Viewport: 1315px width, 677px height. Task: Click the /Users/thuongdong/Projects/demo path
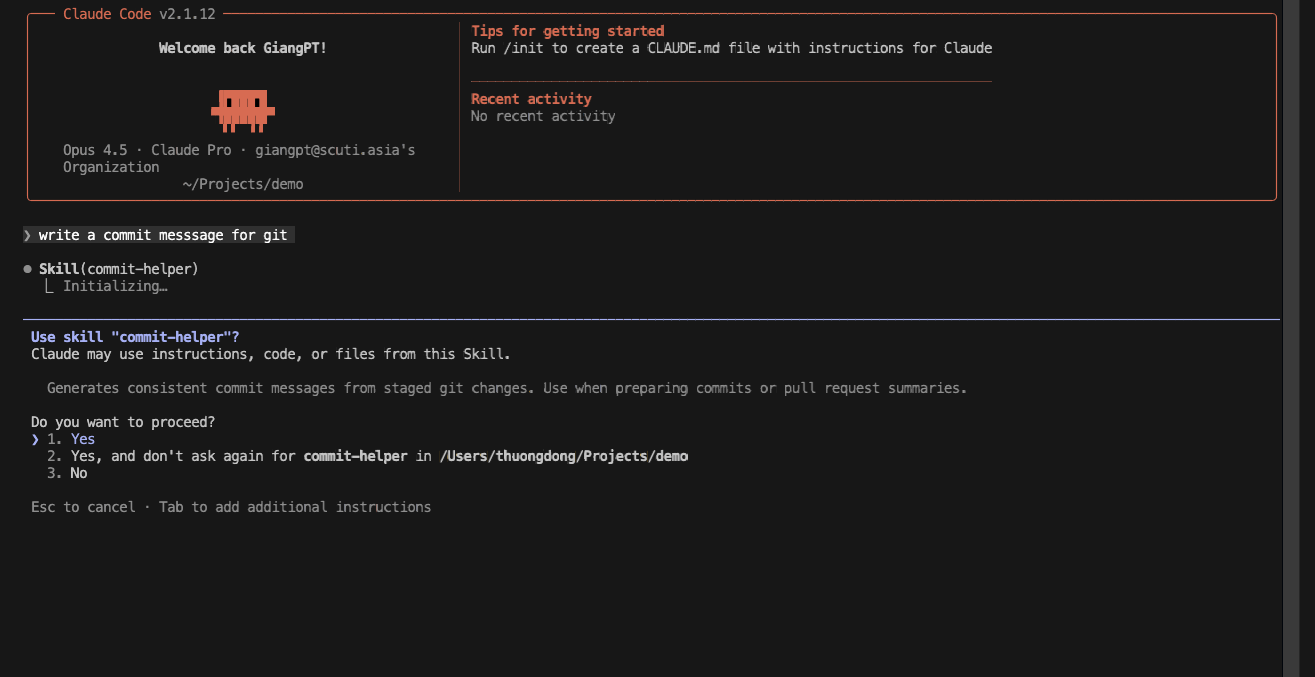click(564, 456)
